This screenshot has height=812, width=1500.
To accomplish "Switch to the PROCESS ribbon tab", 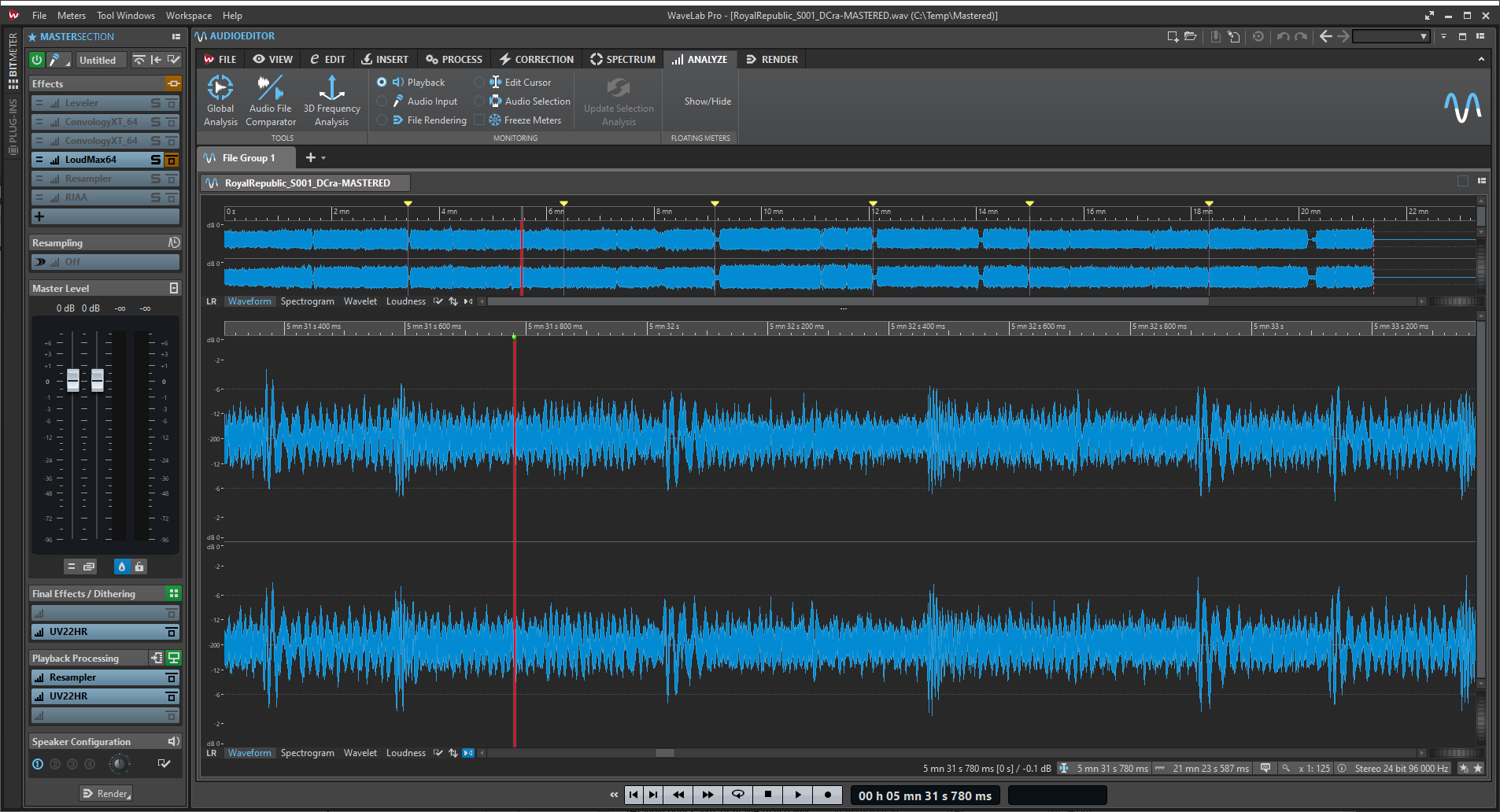I will coord(454,59).
